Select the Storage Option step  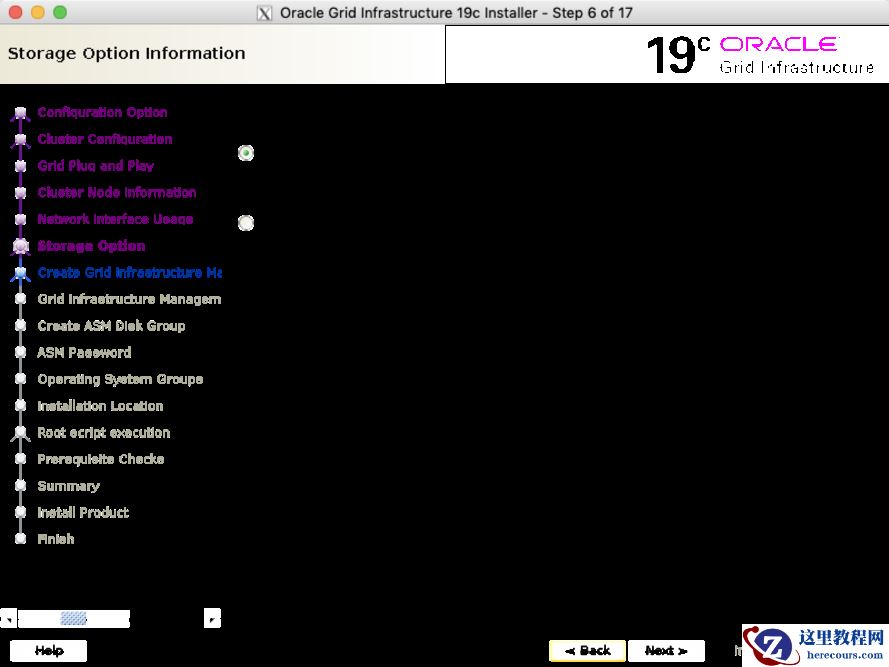(91, 246)
